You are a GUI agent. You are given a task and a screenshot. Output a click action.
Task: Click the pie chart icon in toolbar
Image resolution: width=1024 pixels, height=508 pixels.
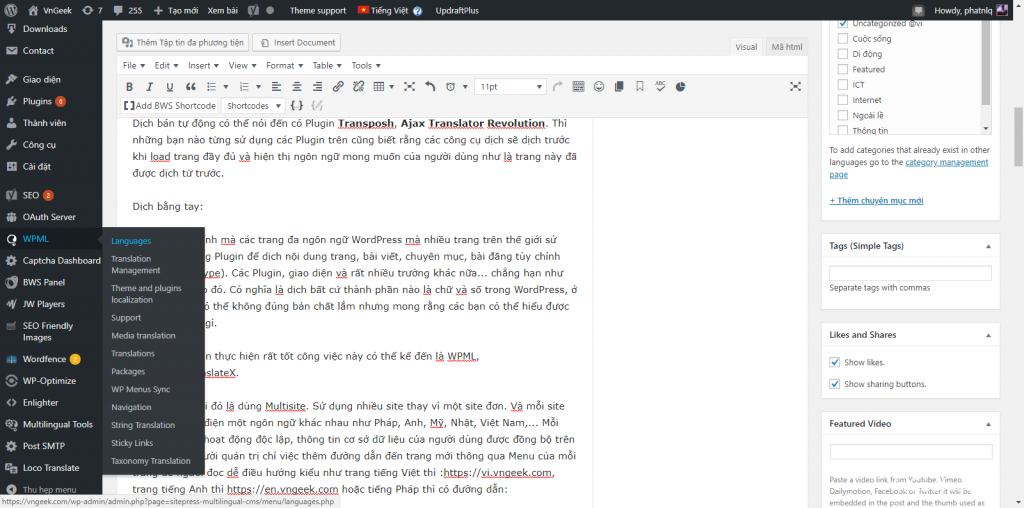point(680,86)
